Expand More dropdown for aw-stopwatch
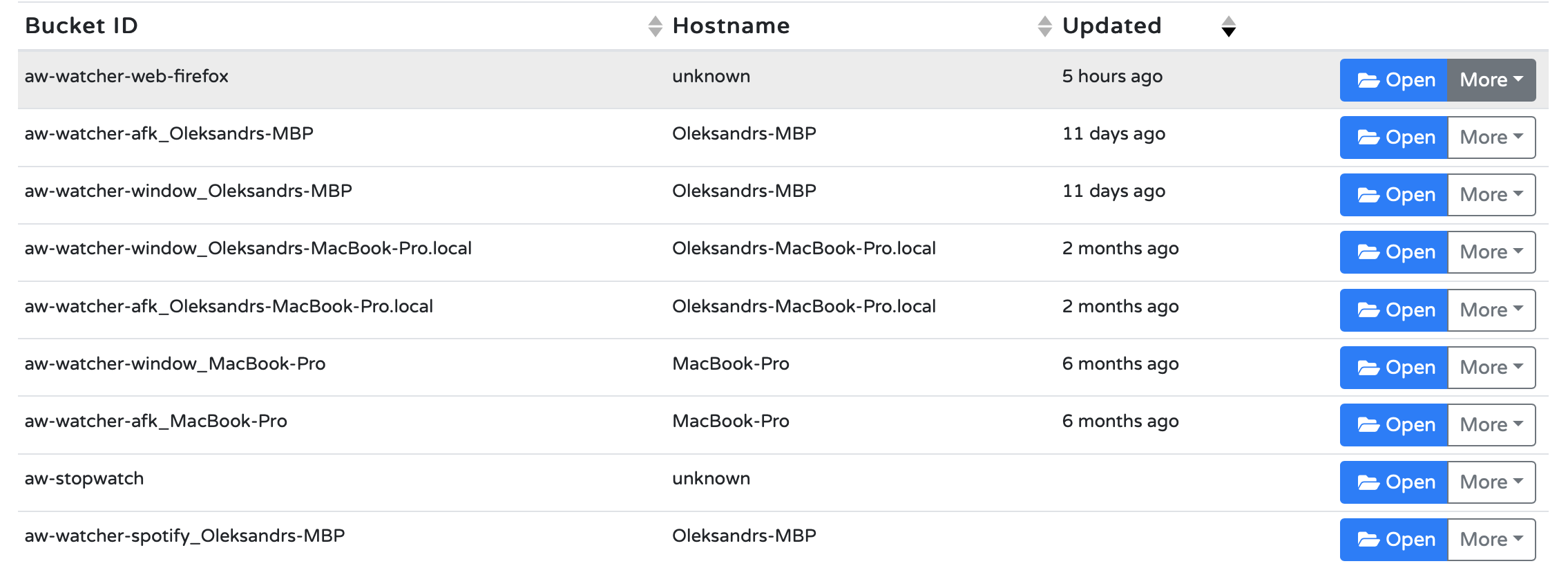The width and height of the screenshot is (1568, 586). coord(1491,482)
